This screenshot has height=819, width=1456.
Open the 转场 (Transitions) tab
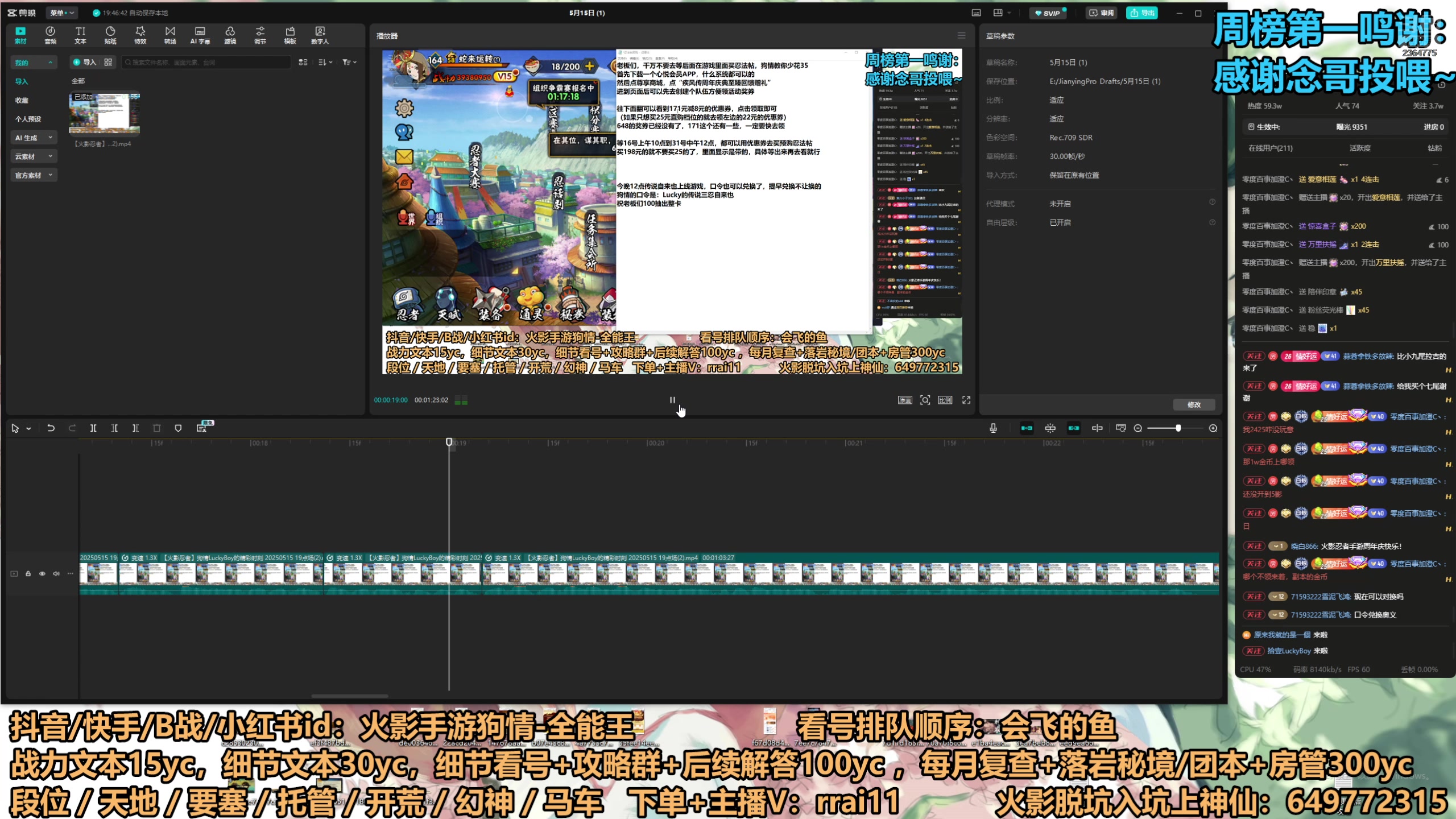coord(170,35)
